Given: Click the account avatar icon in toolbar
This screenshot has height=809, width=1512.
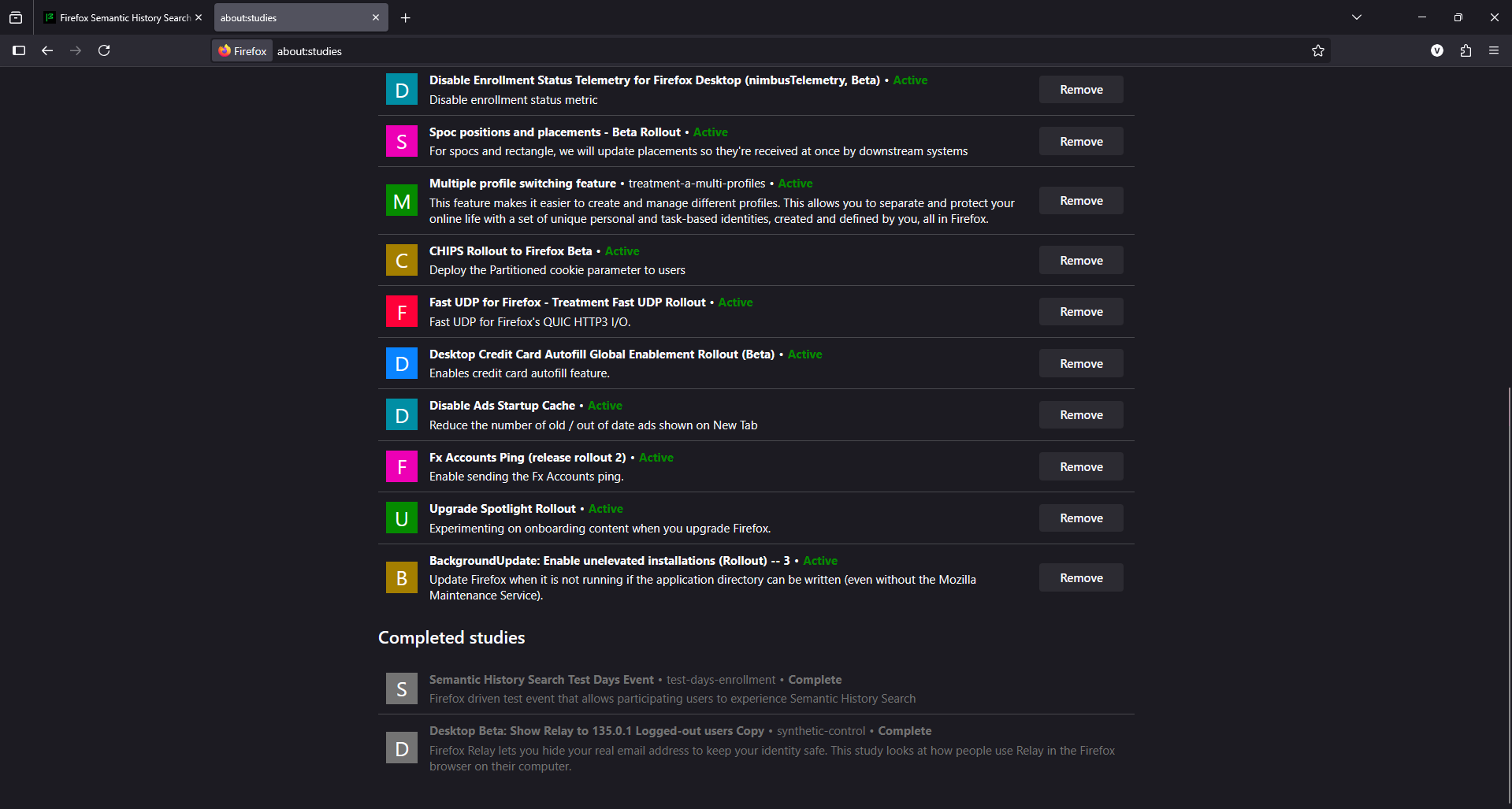Looking at the screenshot, I should coord(1437,50).
